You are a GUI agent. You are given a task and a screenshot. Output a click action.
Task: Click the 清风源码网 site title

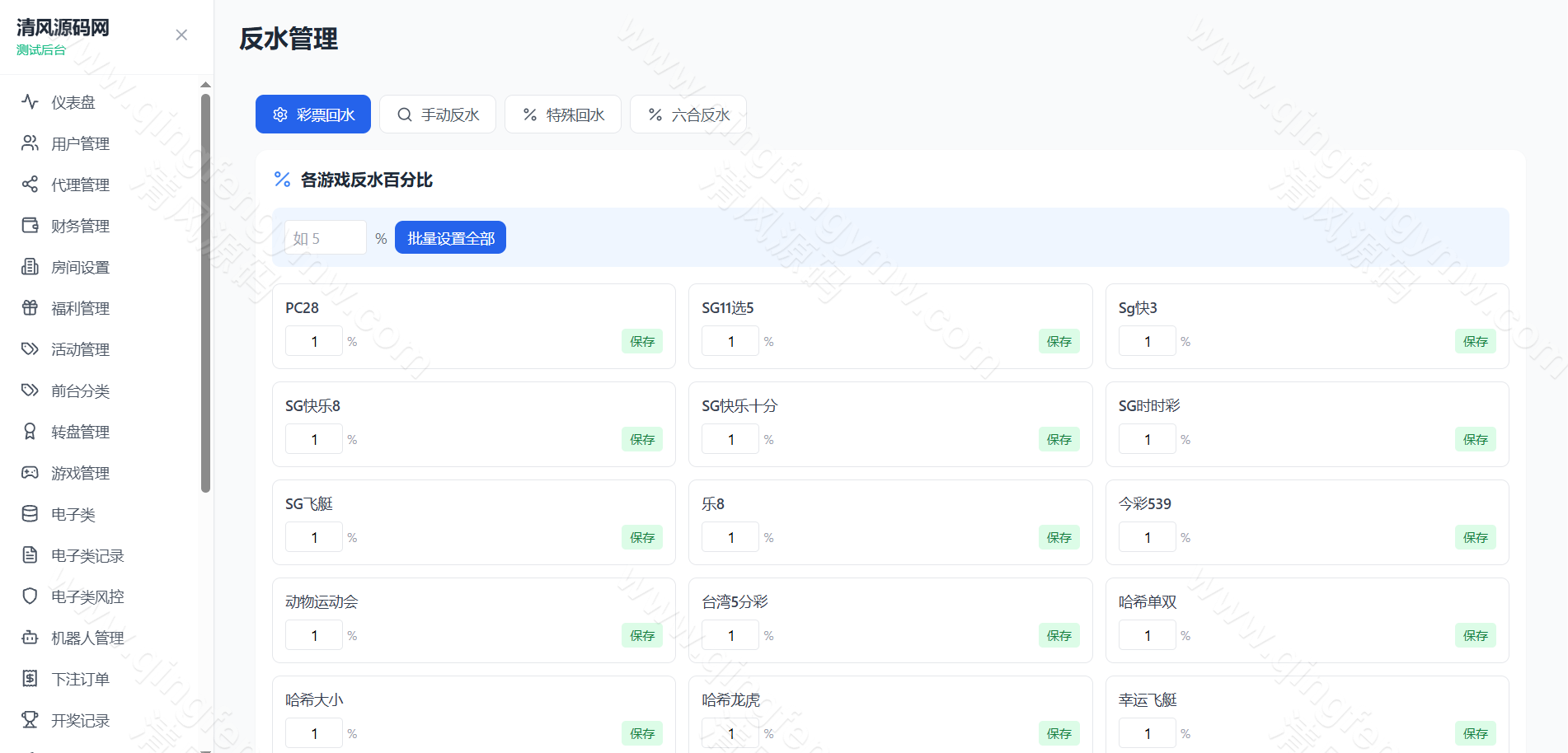pyautogui.click(x=63, y=27)
